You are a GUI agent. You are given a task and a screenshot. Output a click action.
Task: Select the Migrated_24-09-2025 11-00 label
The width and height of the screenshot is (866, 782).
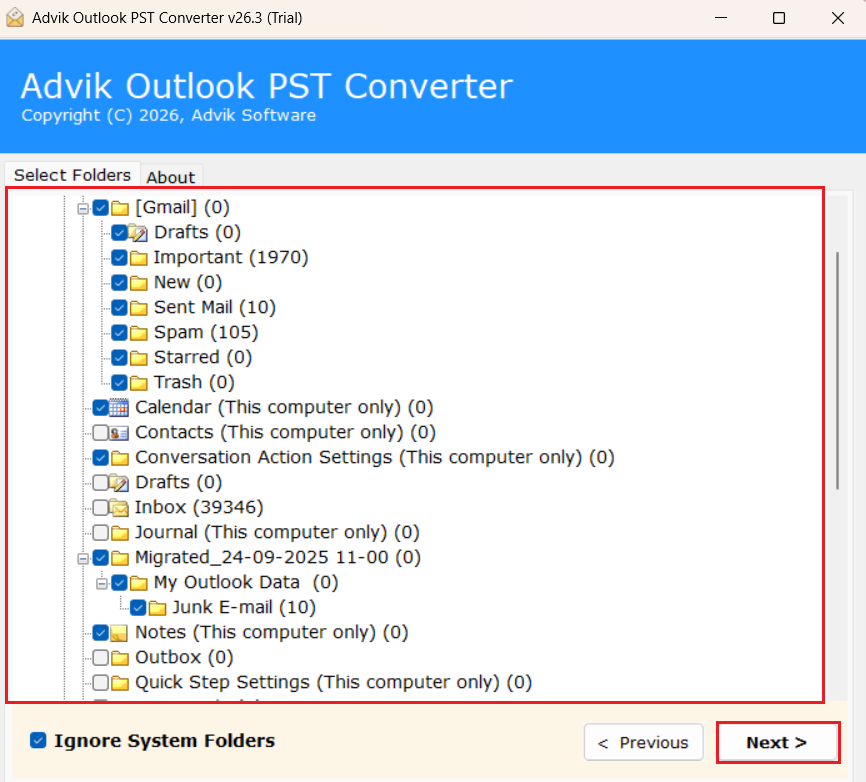(x=278, y=557)
